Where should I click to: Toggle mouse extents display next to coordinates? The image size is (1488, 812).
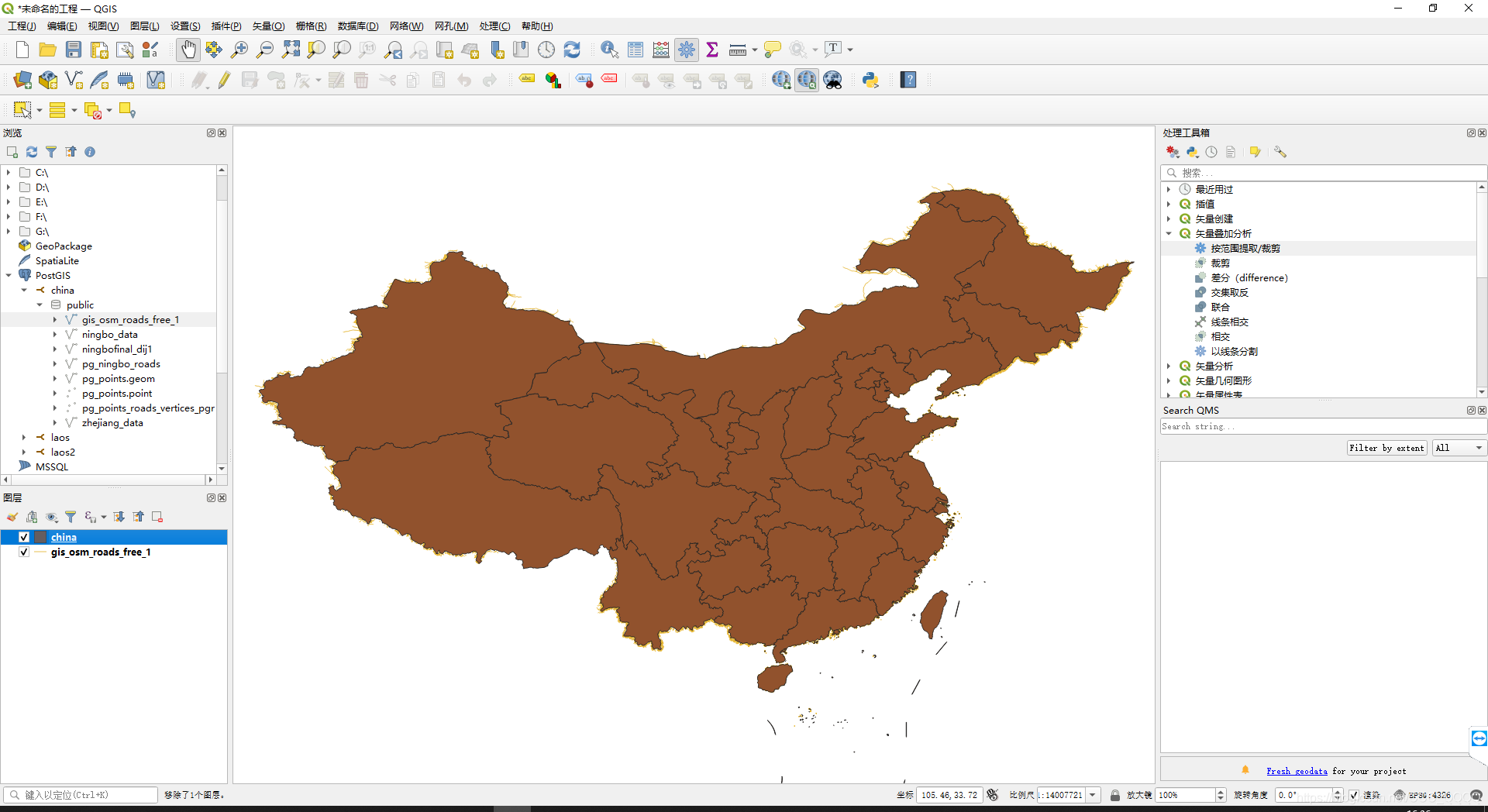993,795
